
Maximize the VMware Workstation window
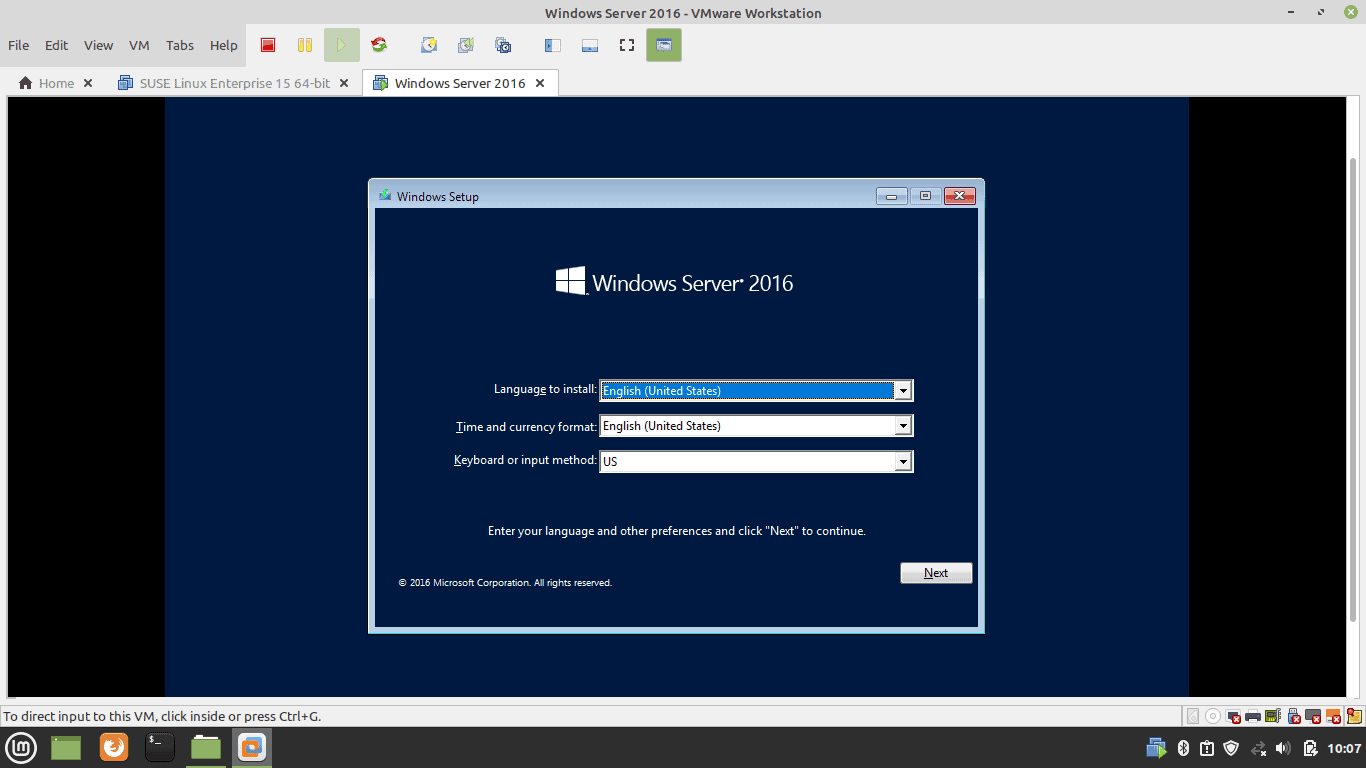point(1321,13)
